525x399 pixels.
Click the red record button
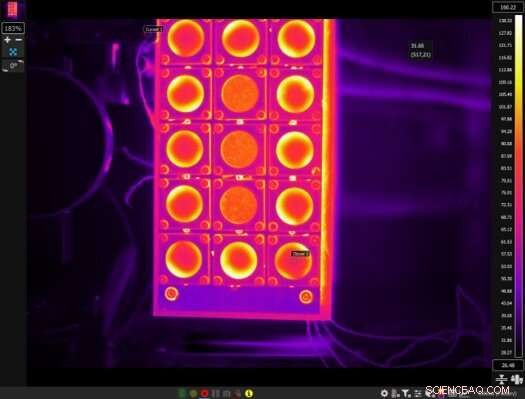(205, 393)
